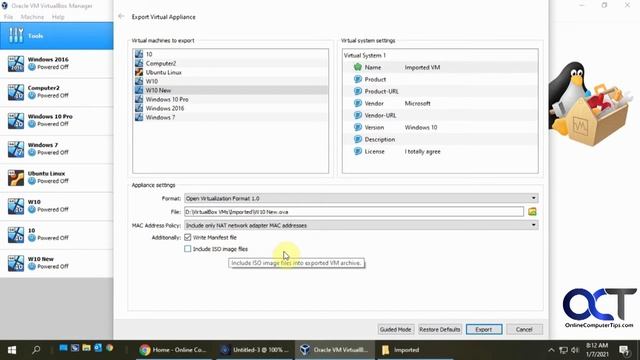The height and width of the screenshot is (360, 640).
Task: Click the Virtual System 1 header
Action: [365, 56]
